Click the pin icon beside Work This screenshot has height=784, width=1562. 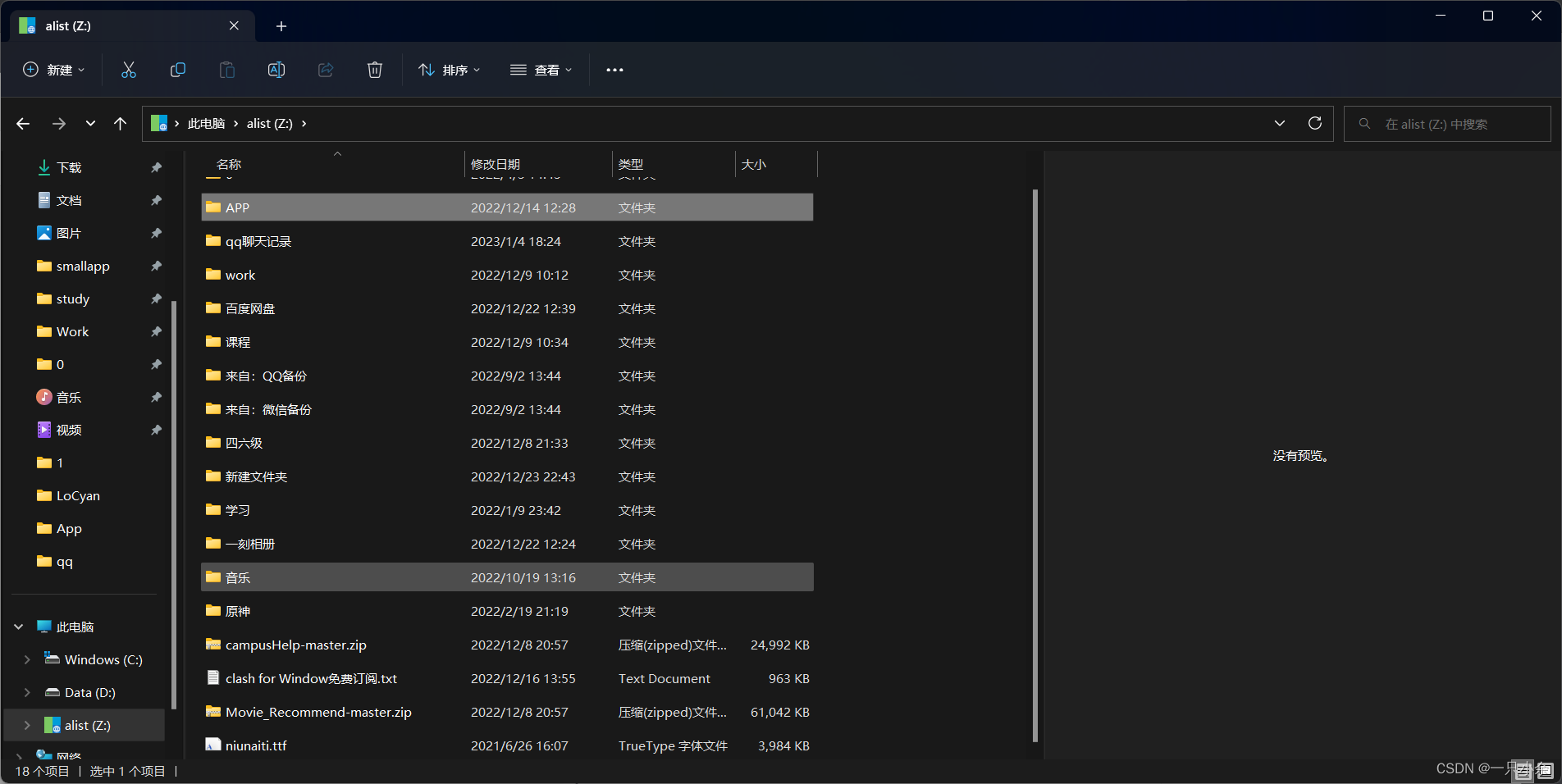(x=156, y=331)
